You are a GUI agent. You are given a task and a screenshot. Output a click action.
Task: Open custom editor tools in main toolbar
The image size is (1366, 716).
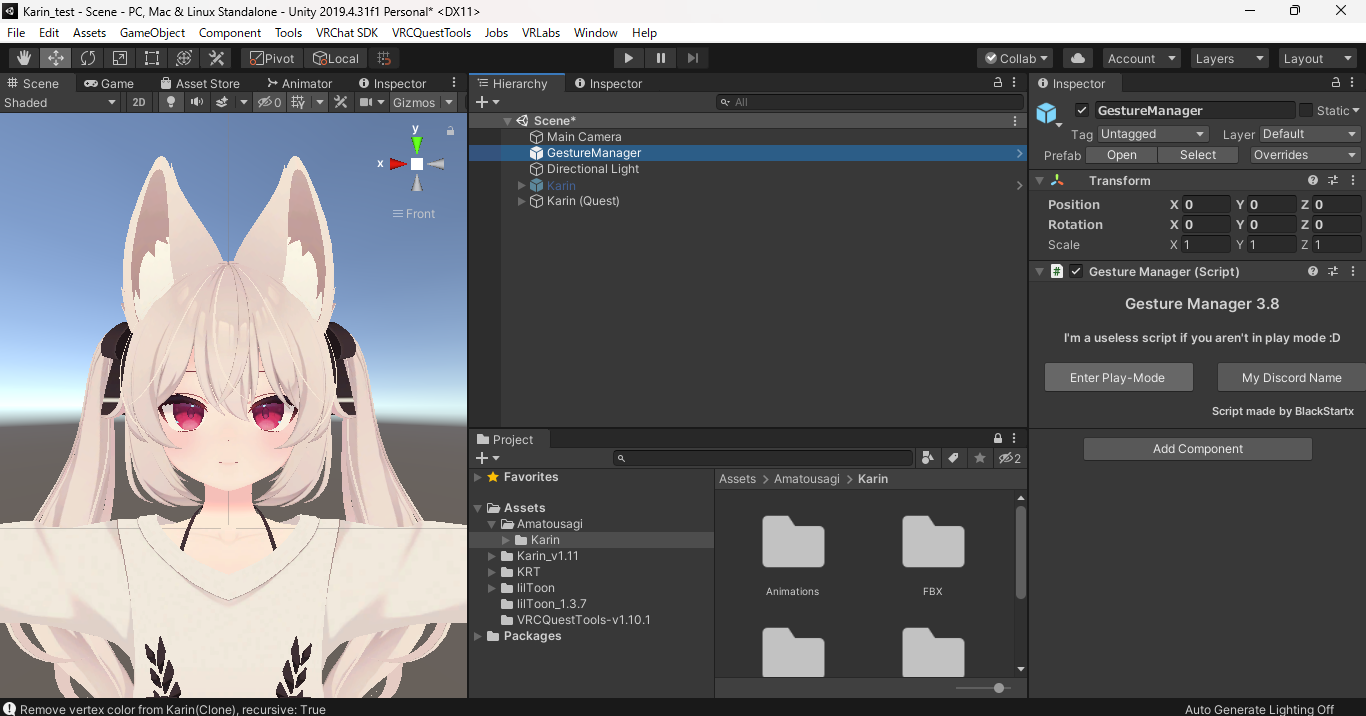[x=216, y=58]
